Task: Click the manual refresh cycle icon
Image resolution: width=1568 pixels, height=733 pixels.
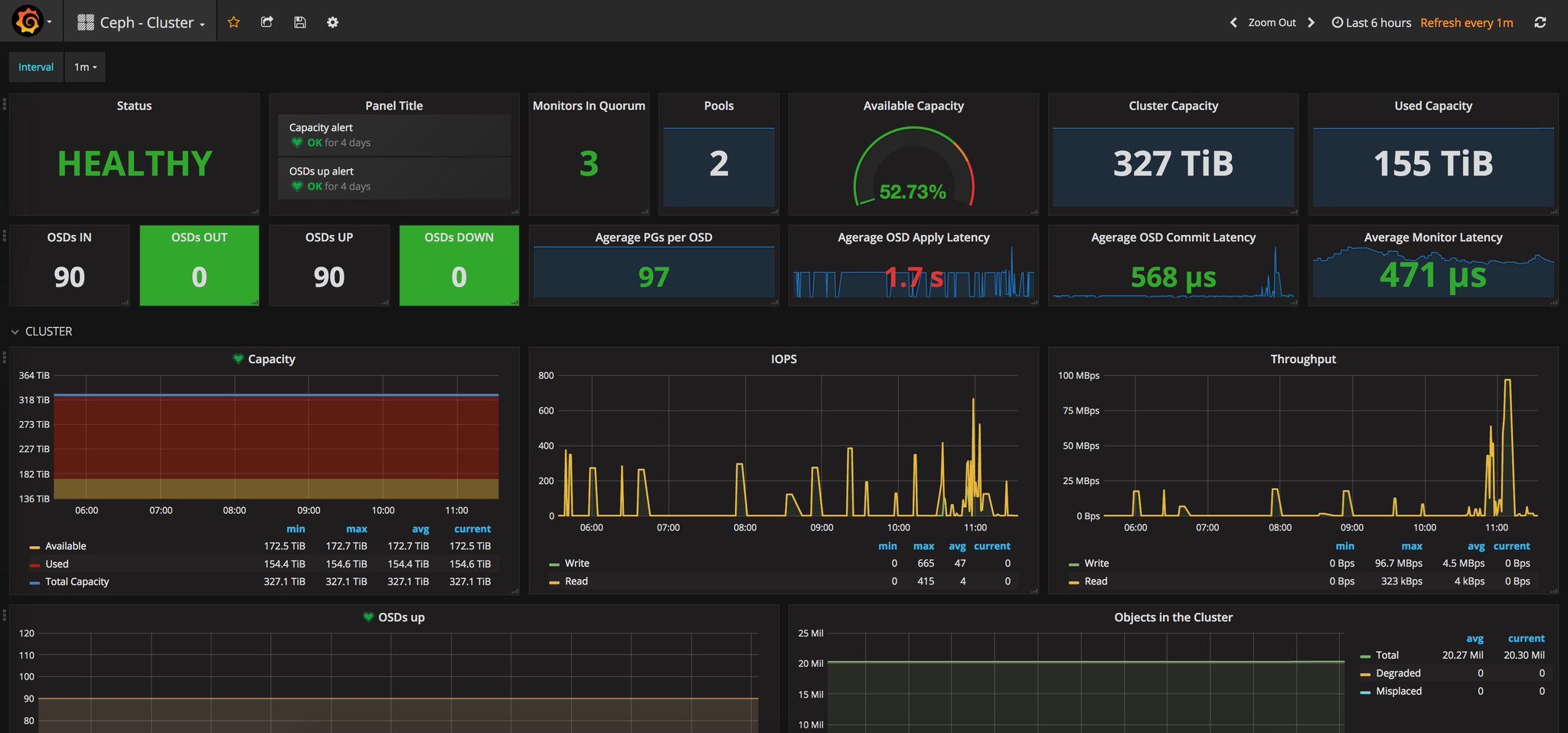Action: click(1540, 22)
